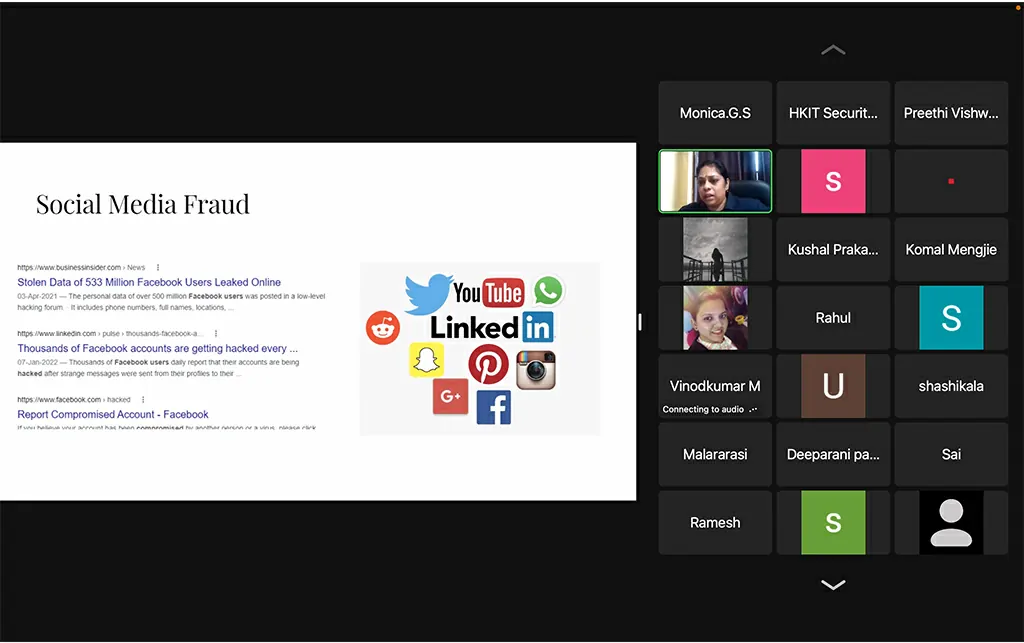Click the green S avatar tile
This screenshot has height=643, width=1024.
833,523
